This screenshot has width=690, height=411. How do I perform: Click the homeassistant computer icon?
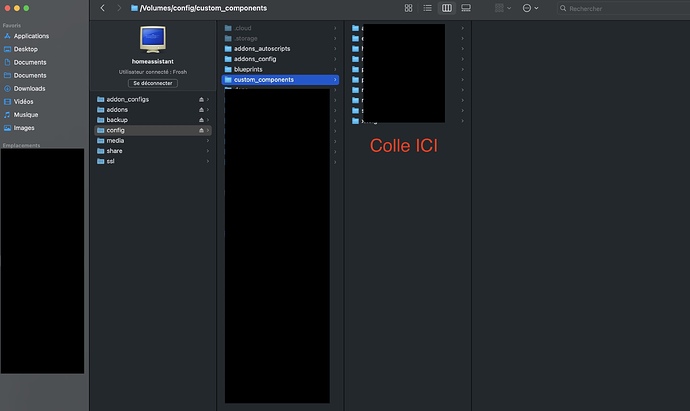click(x=153, y=39)
